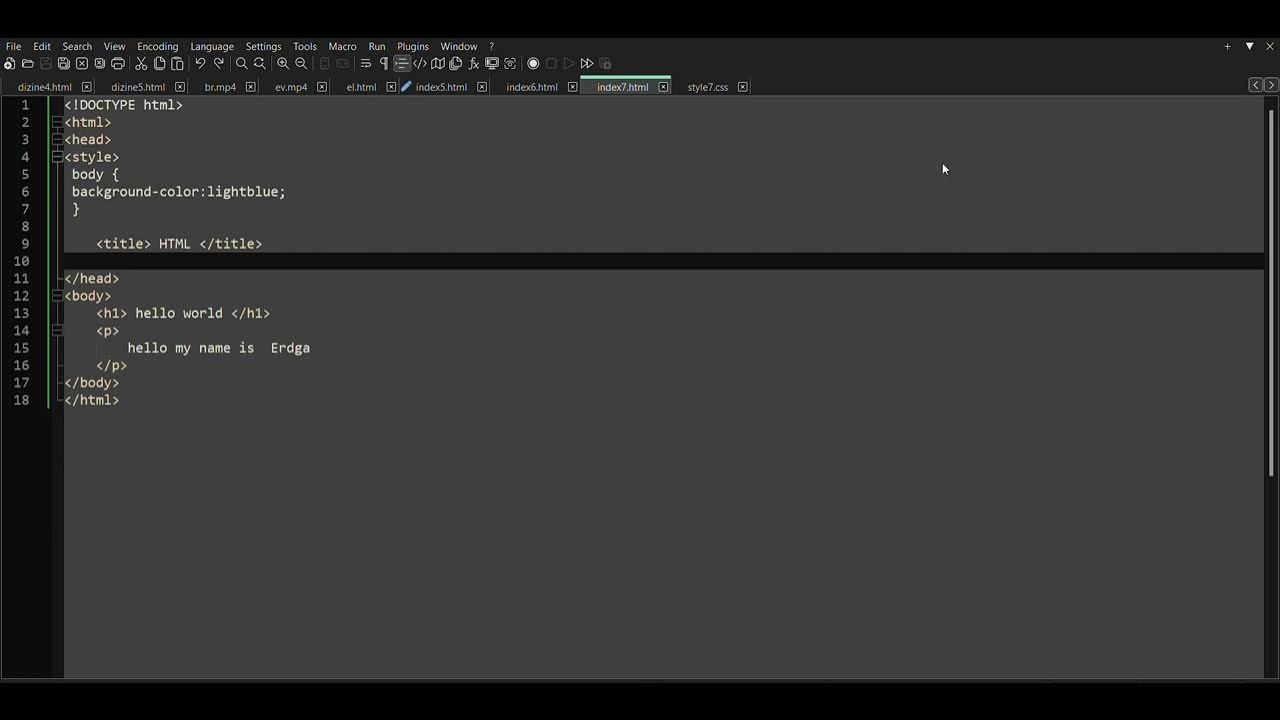Click the Copy toolbar icon

(159, 63)
